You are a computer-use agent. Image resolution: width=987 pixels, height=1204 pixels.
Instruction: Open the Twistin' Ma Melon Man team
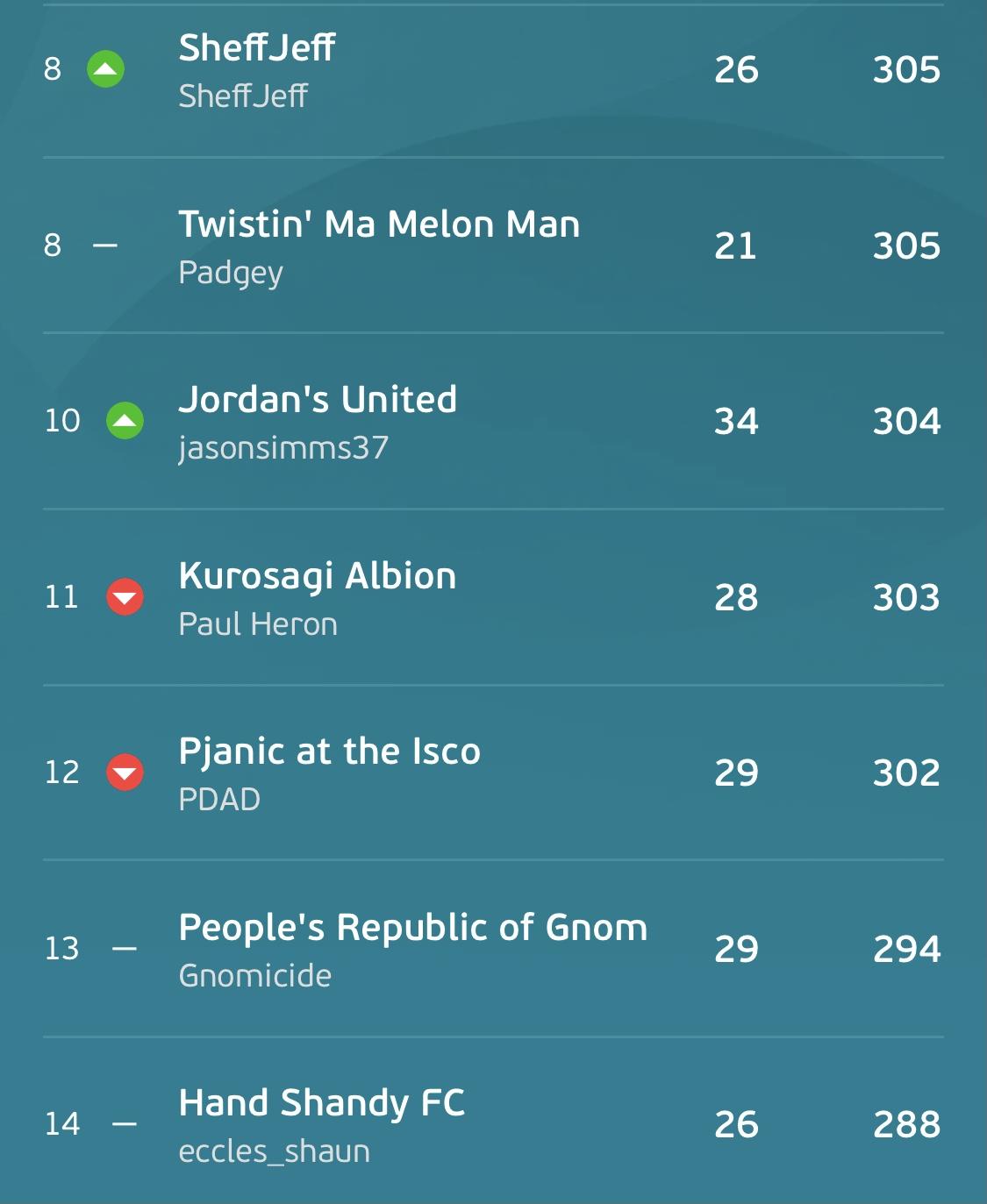click(379, 224)
